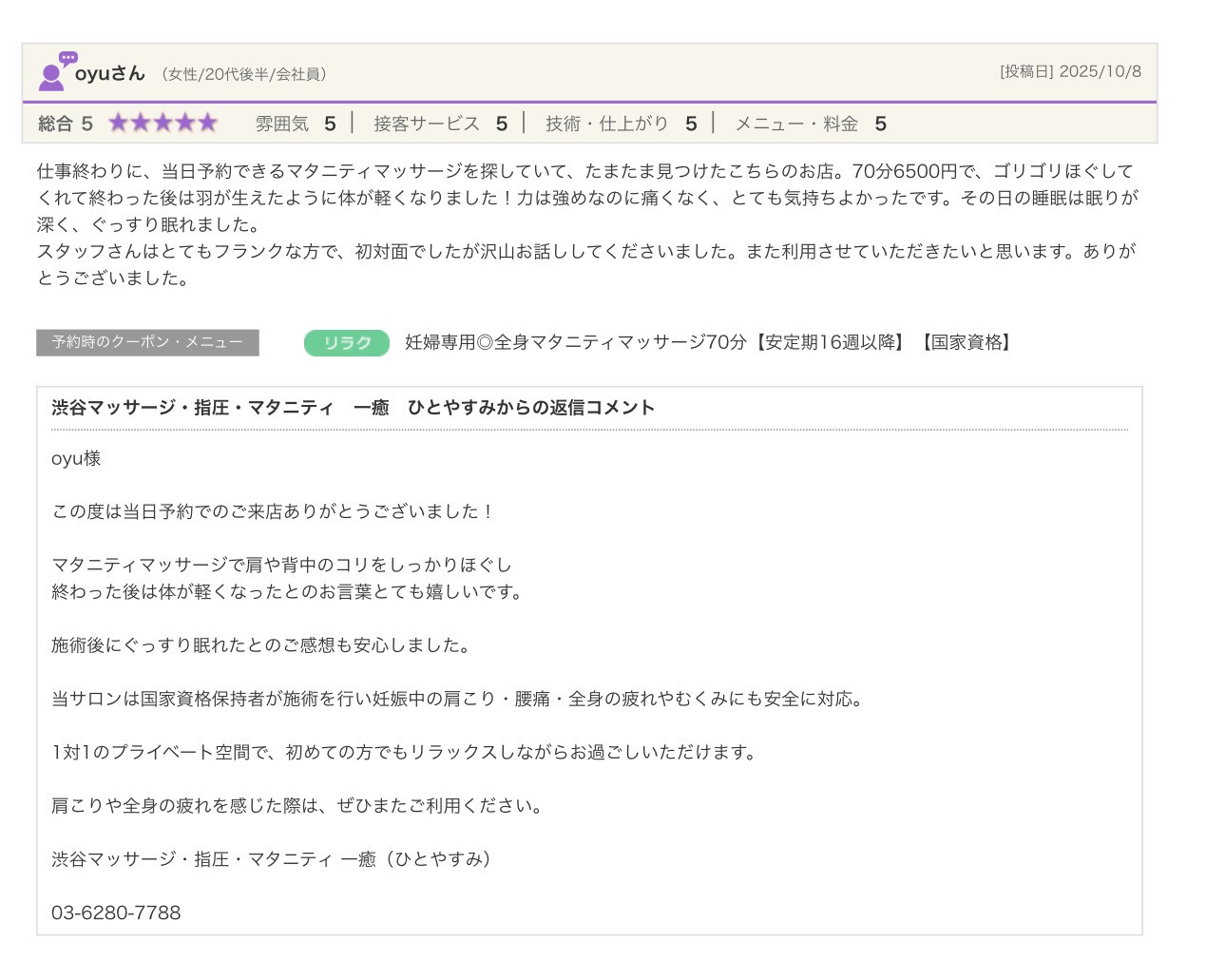This screenshot has height=980, width=1206.
Task: Open reviewer oyuさん's profile name
Action: pos(109,73)
